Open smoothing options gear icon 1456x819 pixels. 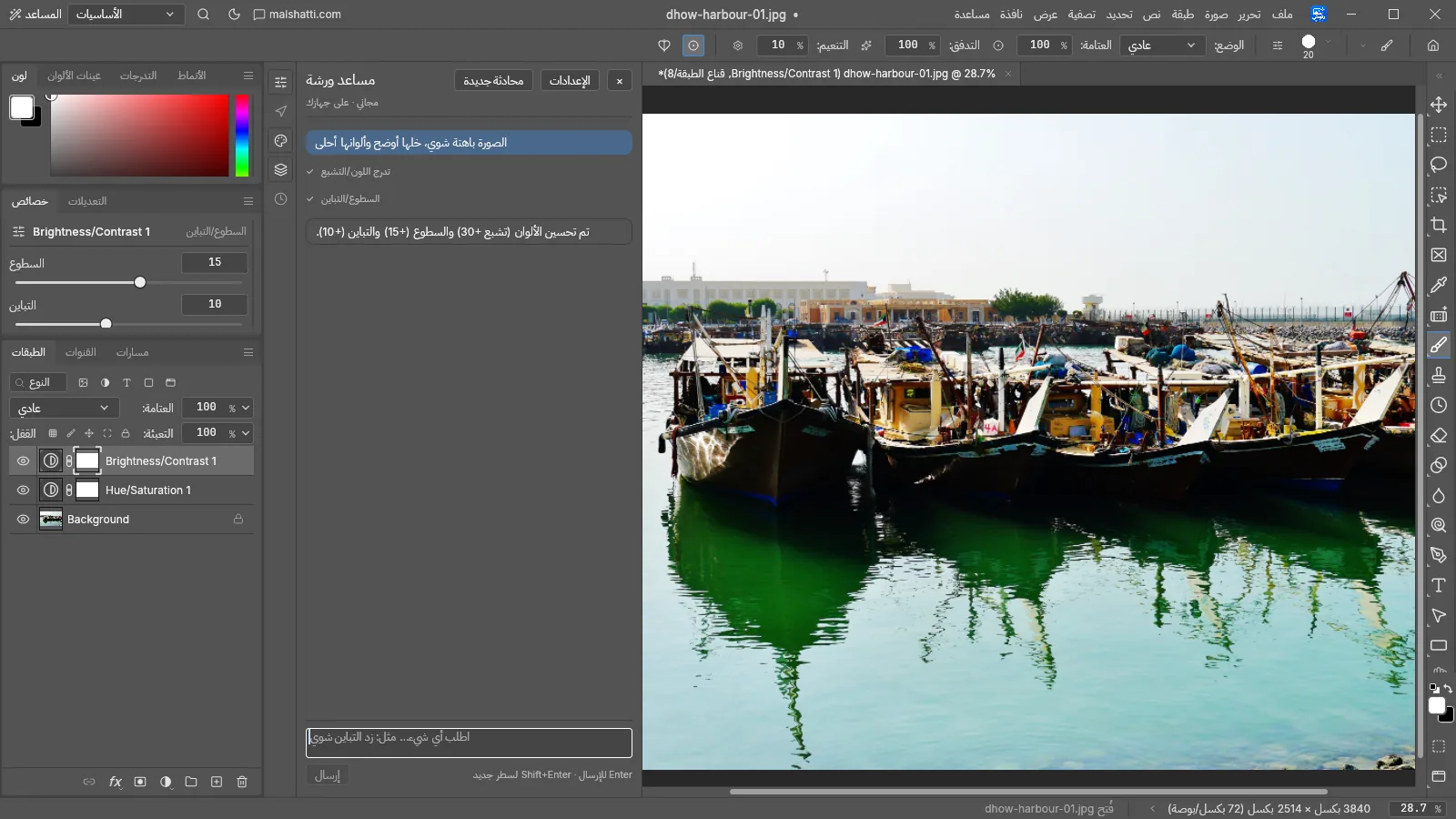click(x=738, y=45)
